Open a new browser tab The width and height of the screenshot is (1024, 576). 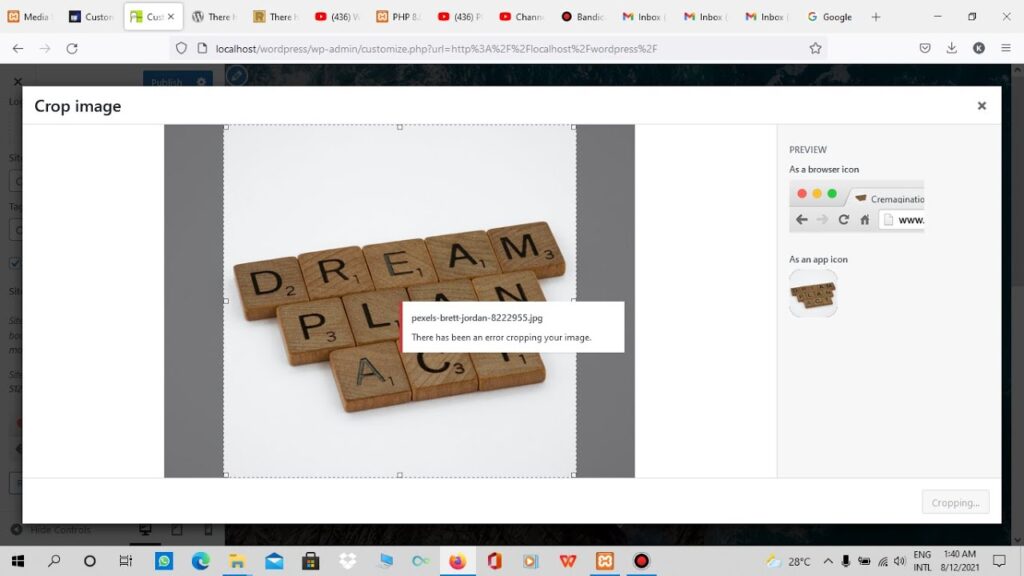pos(876,17)
